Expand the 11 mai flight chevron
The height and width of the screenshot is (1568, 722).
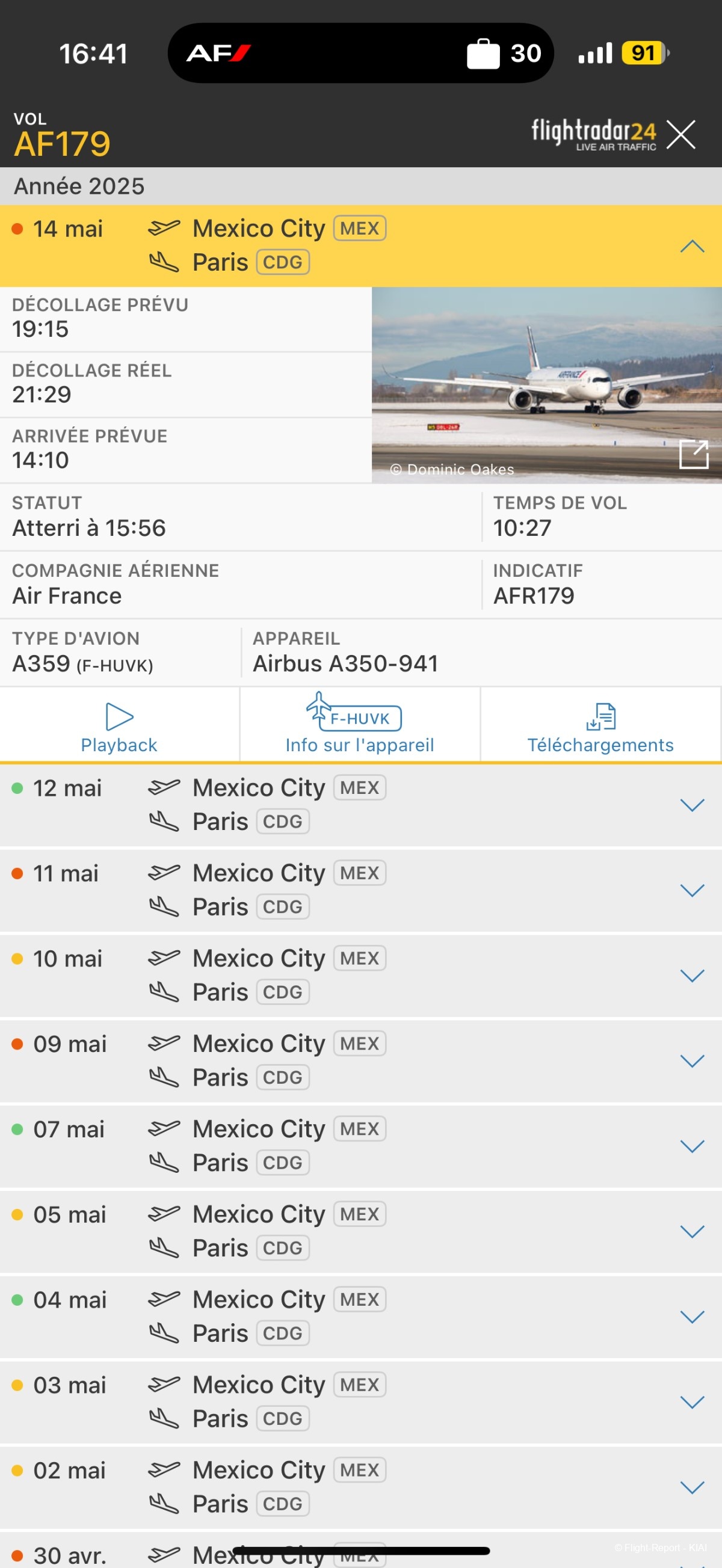(x=692, y=891)
